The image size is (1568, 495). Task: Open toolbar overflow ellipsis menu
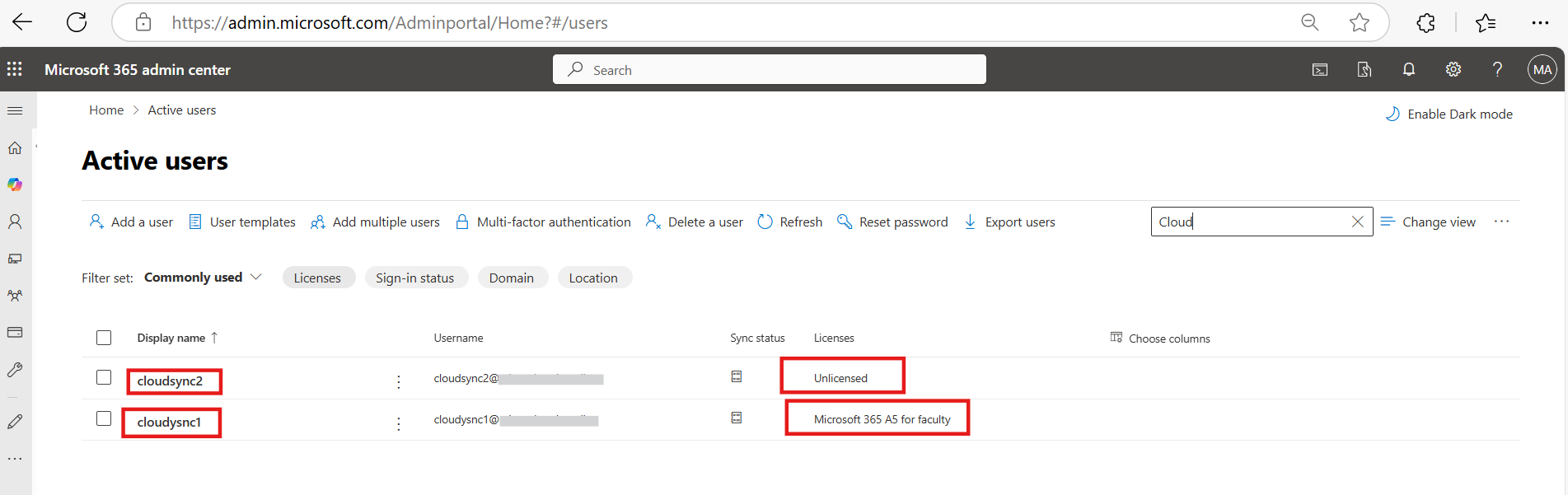tap(1501, 222)
